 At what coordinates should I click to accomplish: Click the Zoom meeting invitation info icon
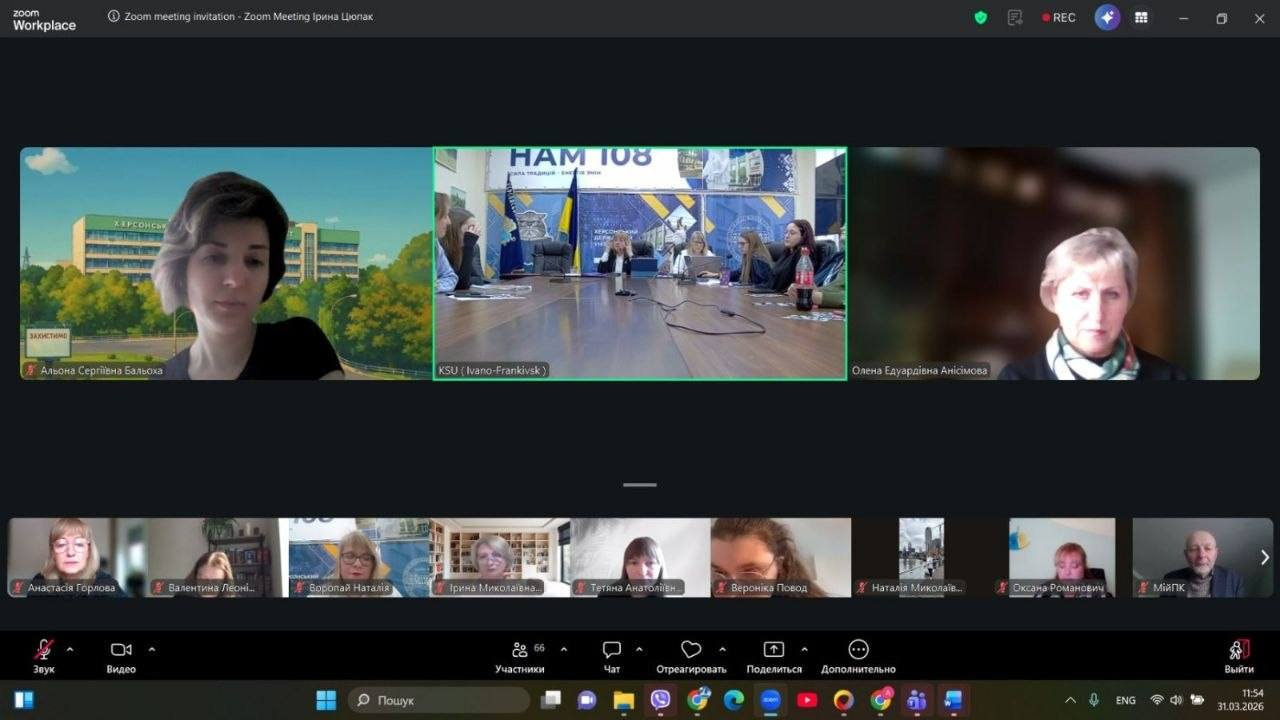pyautogui.click(x=113, y=16)
